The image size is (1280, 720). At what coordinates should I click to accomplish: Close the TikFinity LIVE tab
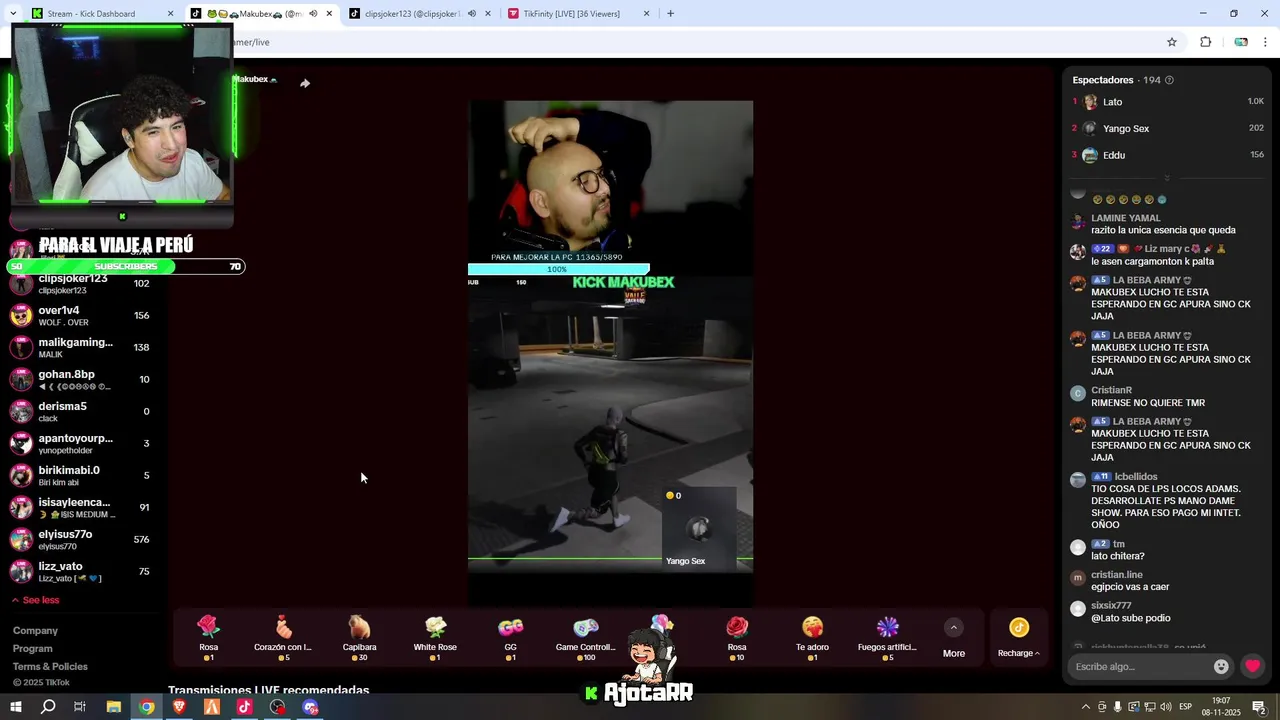(646, 14)
